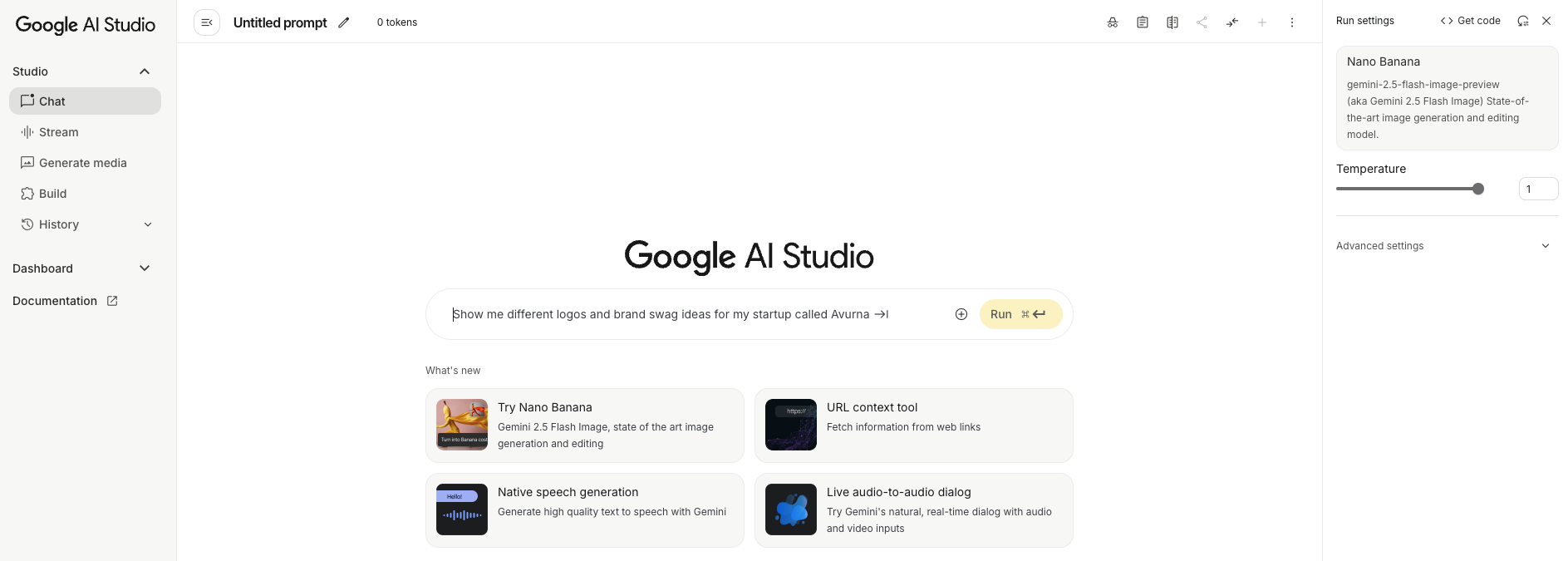Click Get code
The width and height of the screenshot is (1568, 561).
(1471, 20)
